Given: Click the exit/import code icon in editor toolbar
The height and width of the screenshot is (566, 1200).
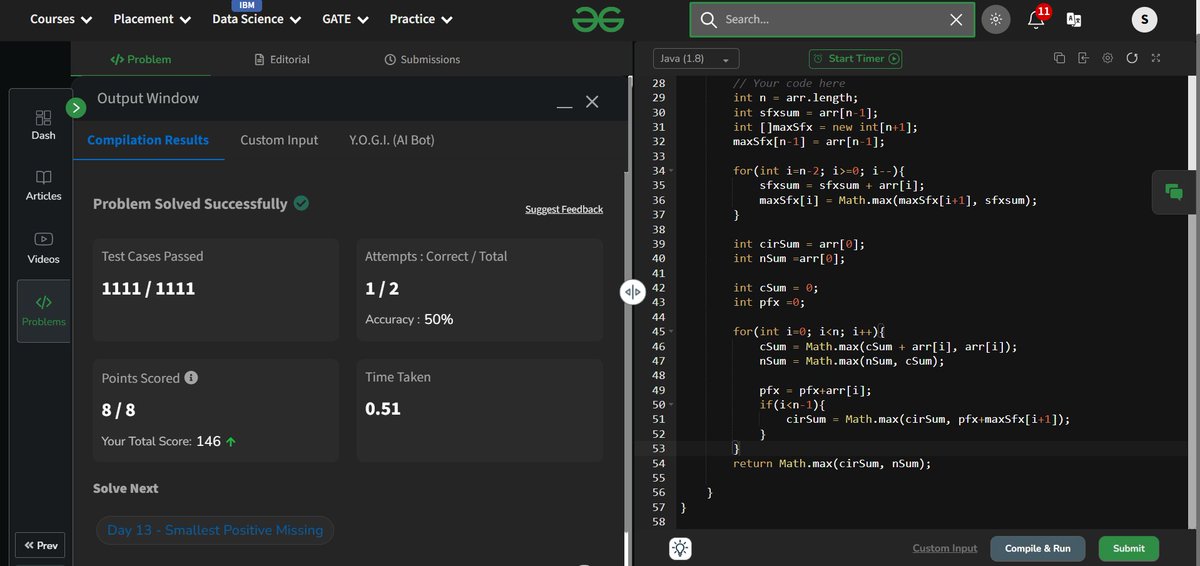Looking at the screenshot, I should click(1084, 59).
